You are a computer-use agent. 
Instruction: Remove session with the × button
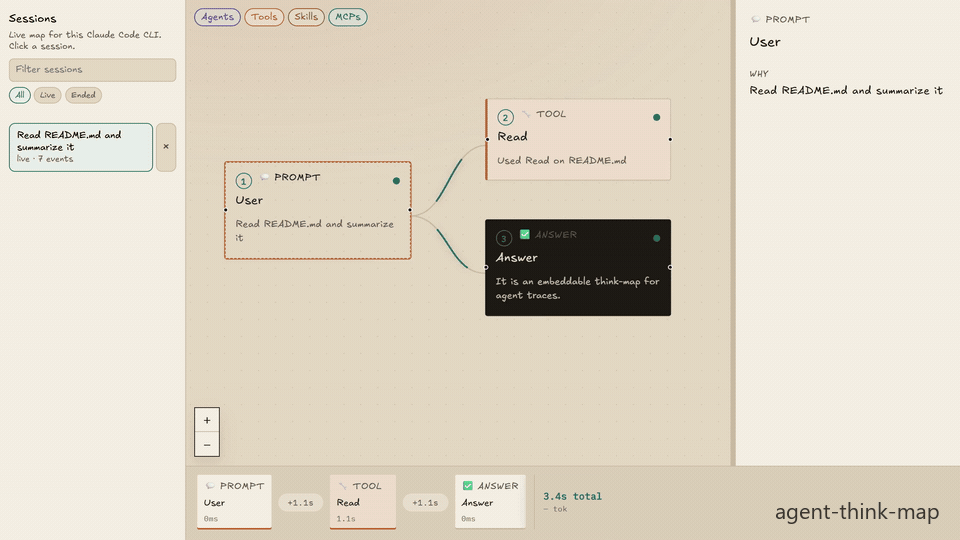pos(166,147)
